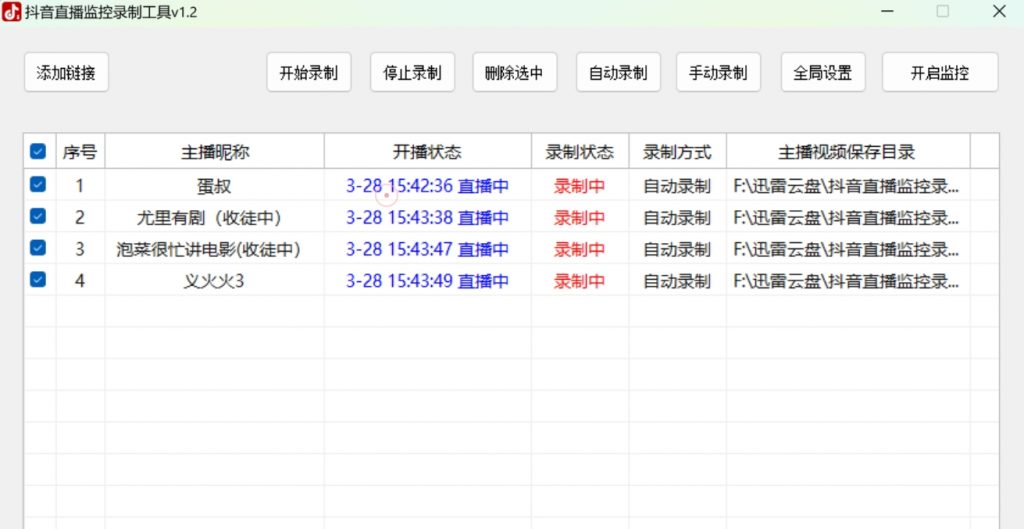
Task: Toggle checkbox for row 2 尤里有剧
Action: (x=38, y=216)
